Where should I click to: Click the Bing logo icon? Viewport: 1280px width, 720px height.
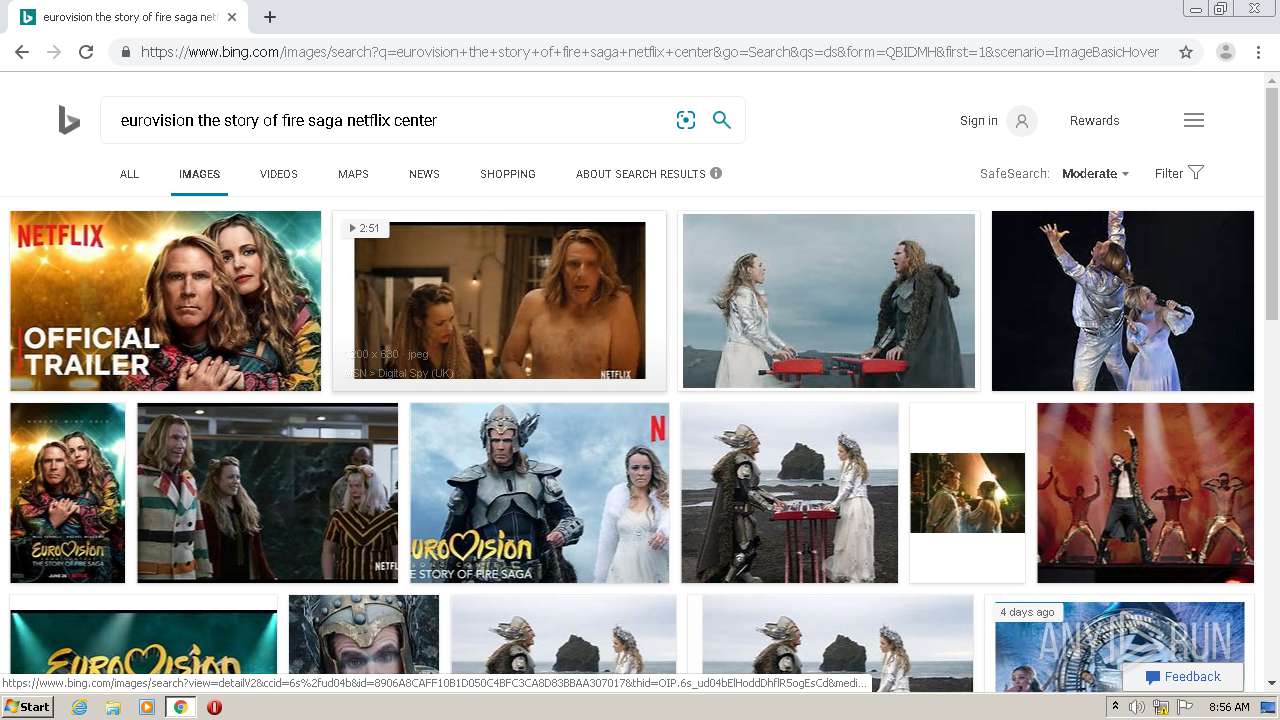pos(69,121)
